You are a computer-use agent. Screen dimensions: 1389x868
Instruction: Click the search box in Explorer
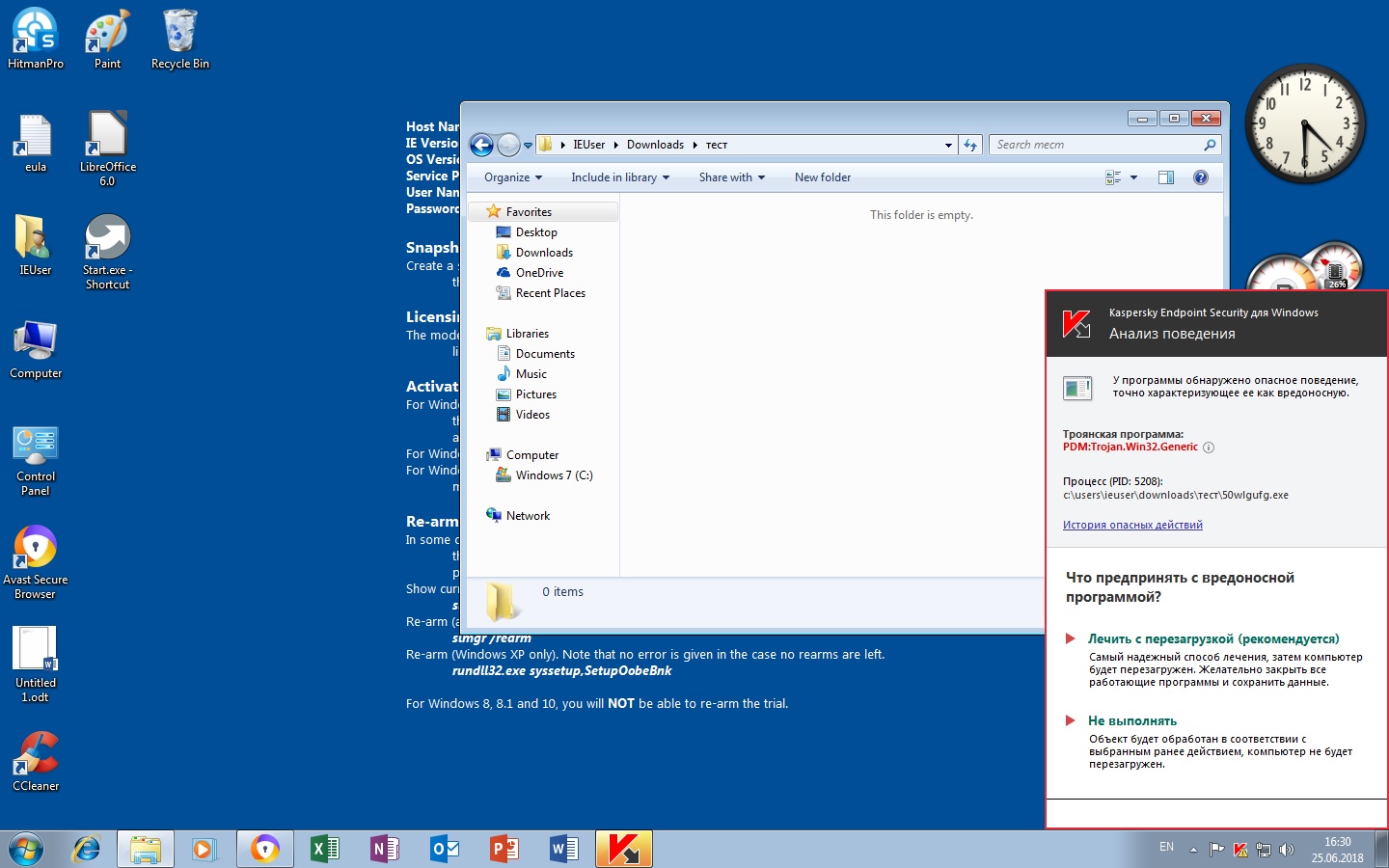1105,145
